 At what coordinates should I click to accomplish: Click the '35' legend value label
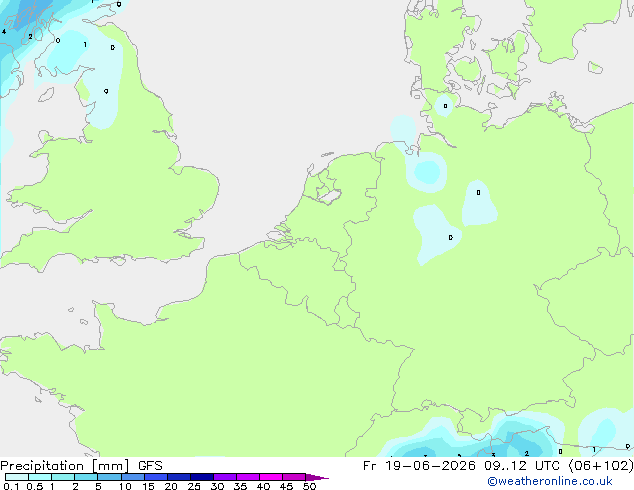click(x=240, y=486)
